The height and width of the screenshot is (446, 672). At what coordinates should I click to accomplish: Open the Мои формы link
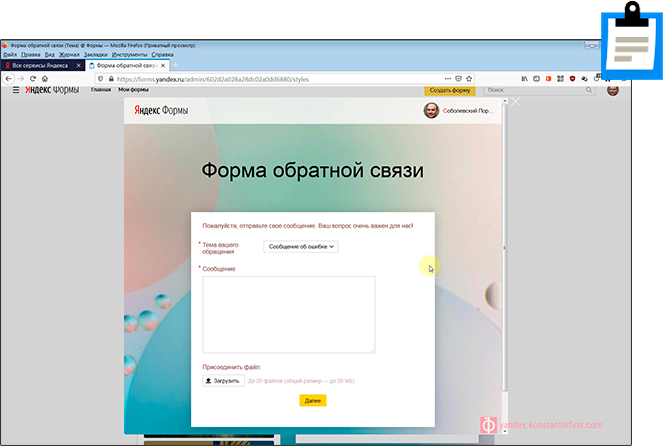click(x=133, y=90)
